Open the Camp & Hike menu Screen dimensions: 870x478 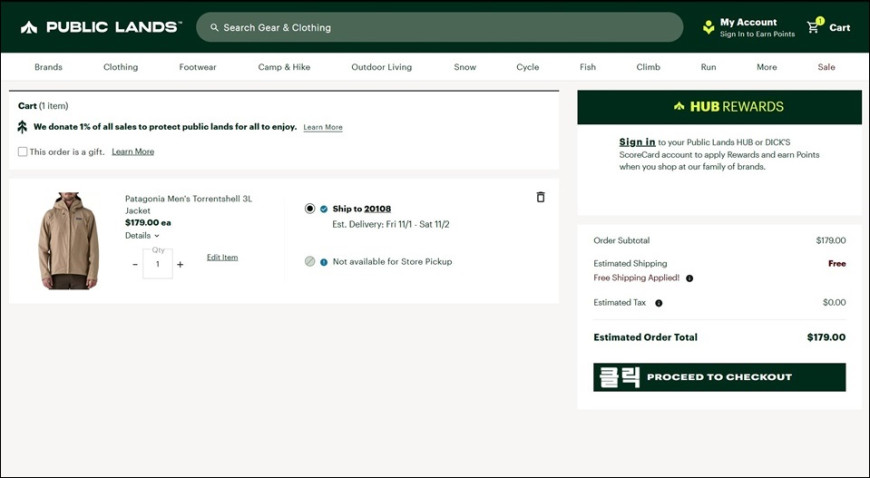(284, 67)
